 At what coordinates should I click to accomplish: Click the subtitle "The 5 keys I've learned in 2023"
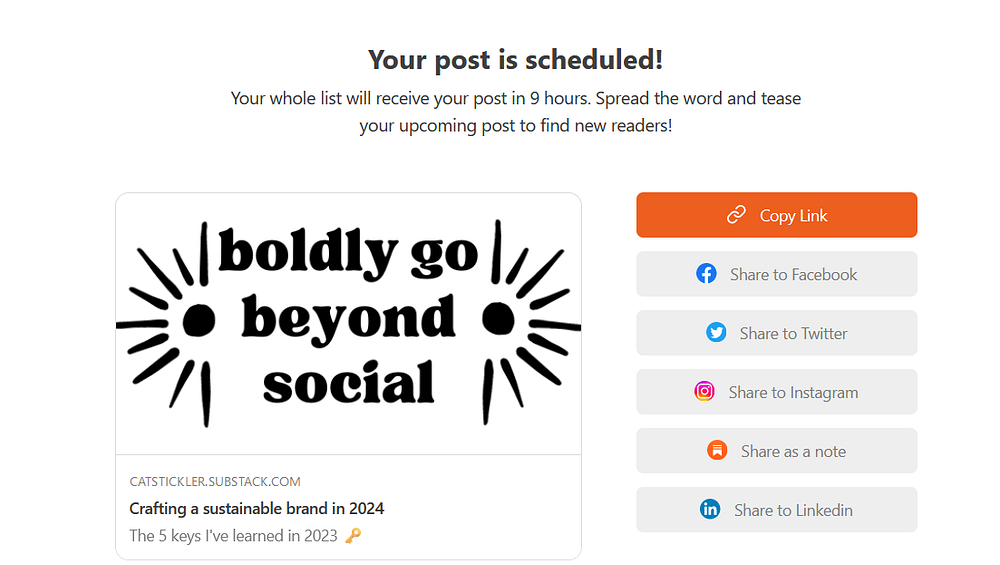(235, 536)
